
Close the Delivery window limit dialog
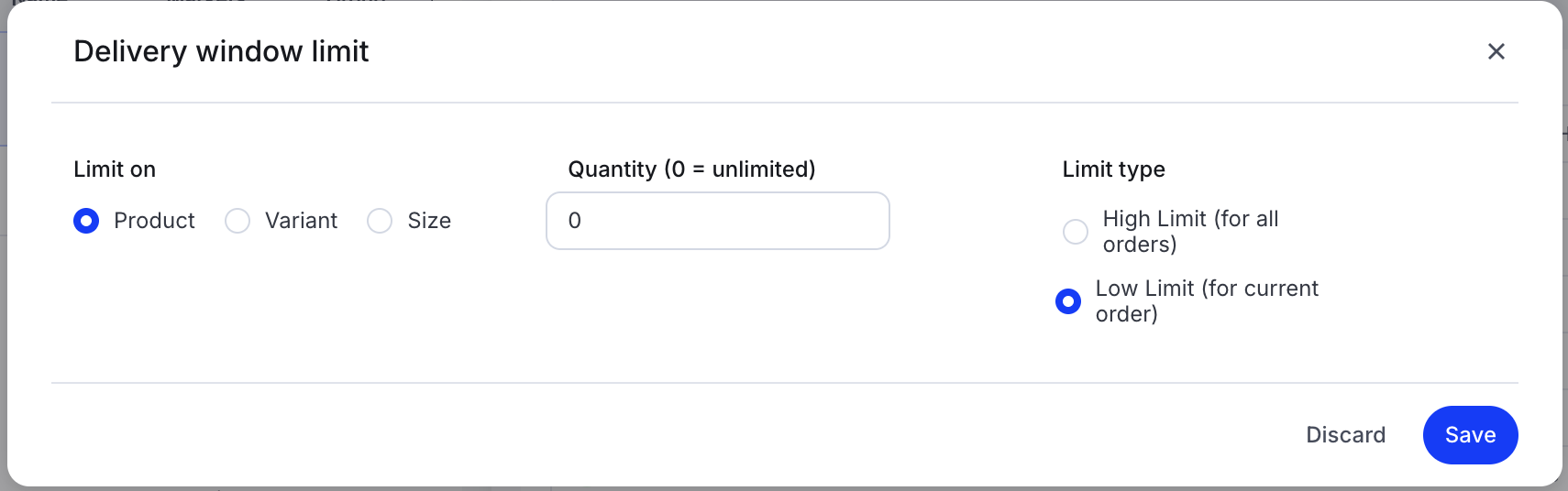(x=1496, y=51)
